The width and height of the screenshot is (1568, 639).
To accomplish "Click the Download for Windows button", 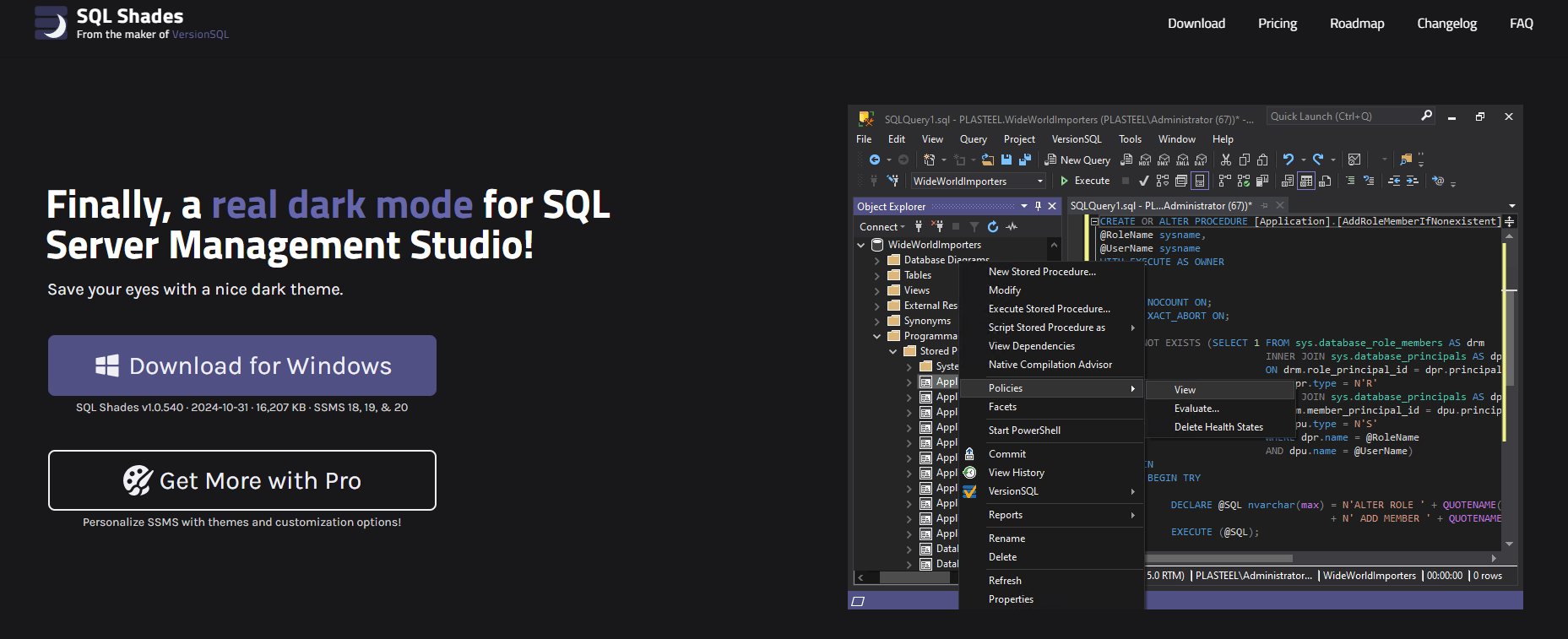I will pos(242,366).
